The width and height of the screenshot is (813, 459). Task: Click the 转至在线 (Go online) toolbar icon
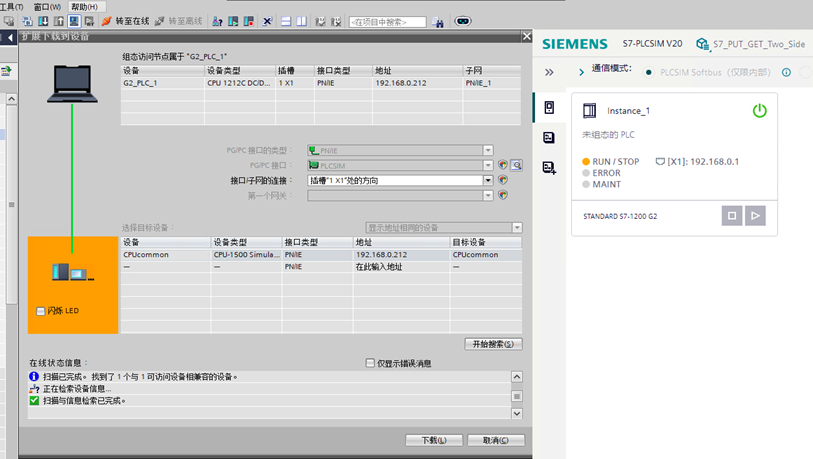(125, 21)
